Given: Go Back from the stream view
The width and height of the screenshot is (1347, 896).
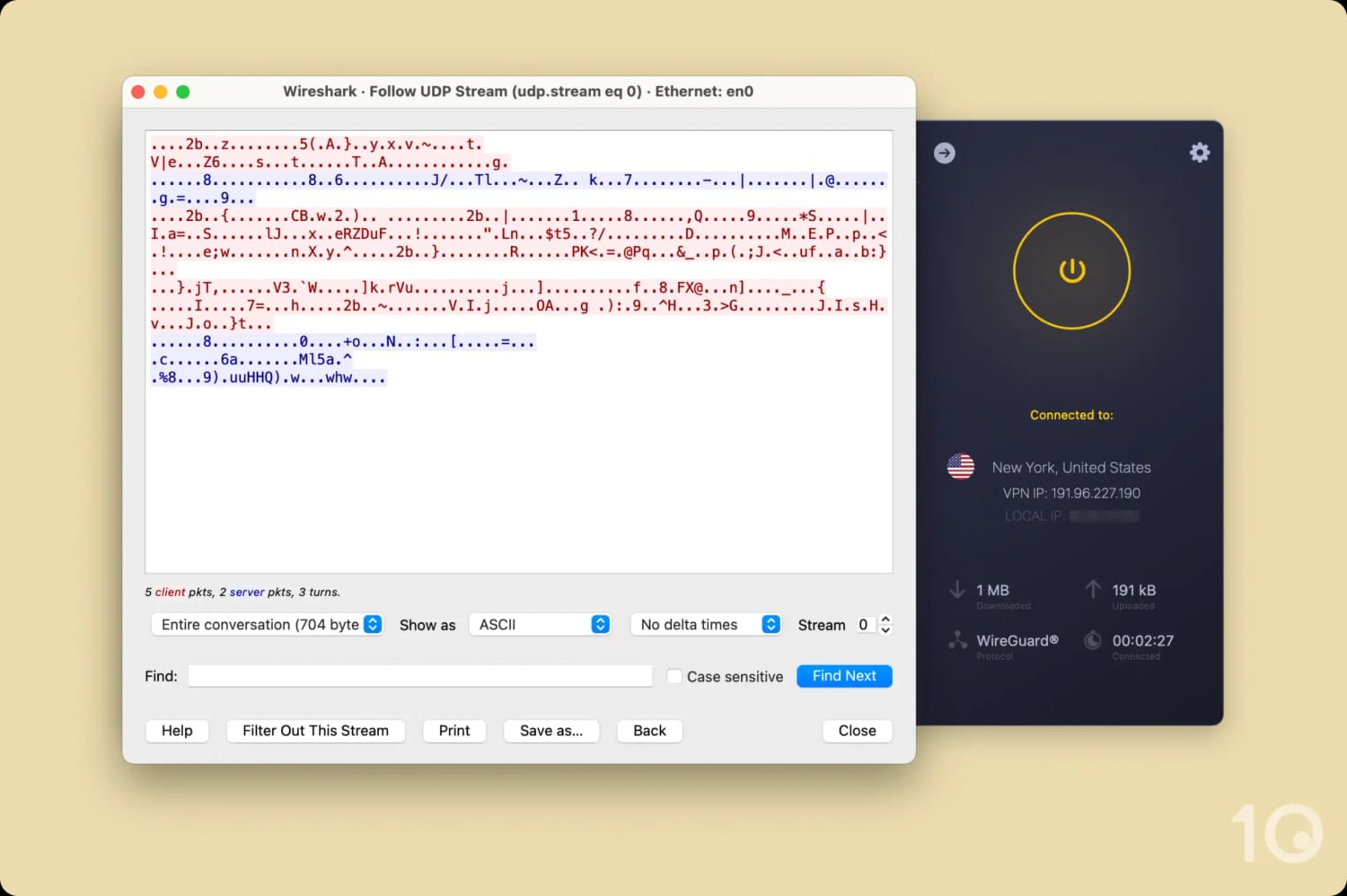Looking at the screenshot, I should pyautogui.click(x=649, y=730).
